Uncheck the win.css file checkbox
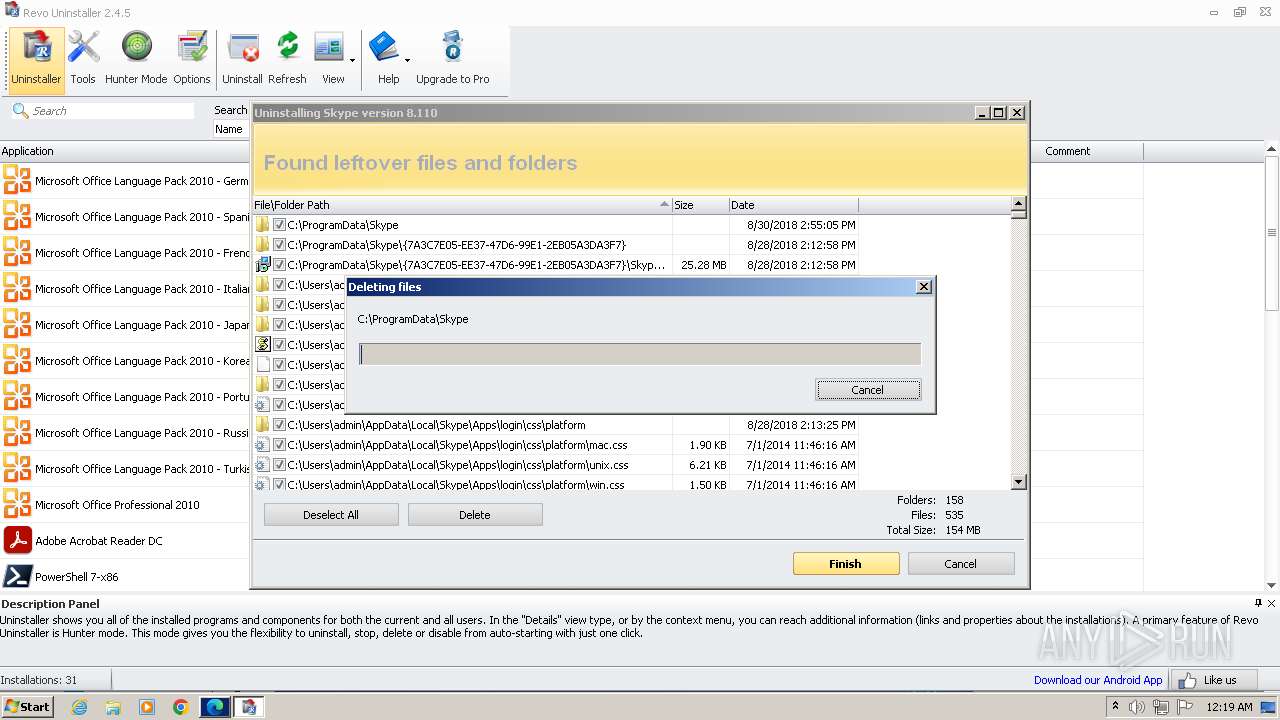 pos(280,485)
